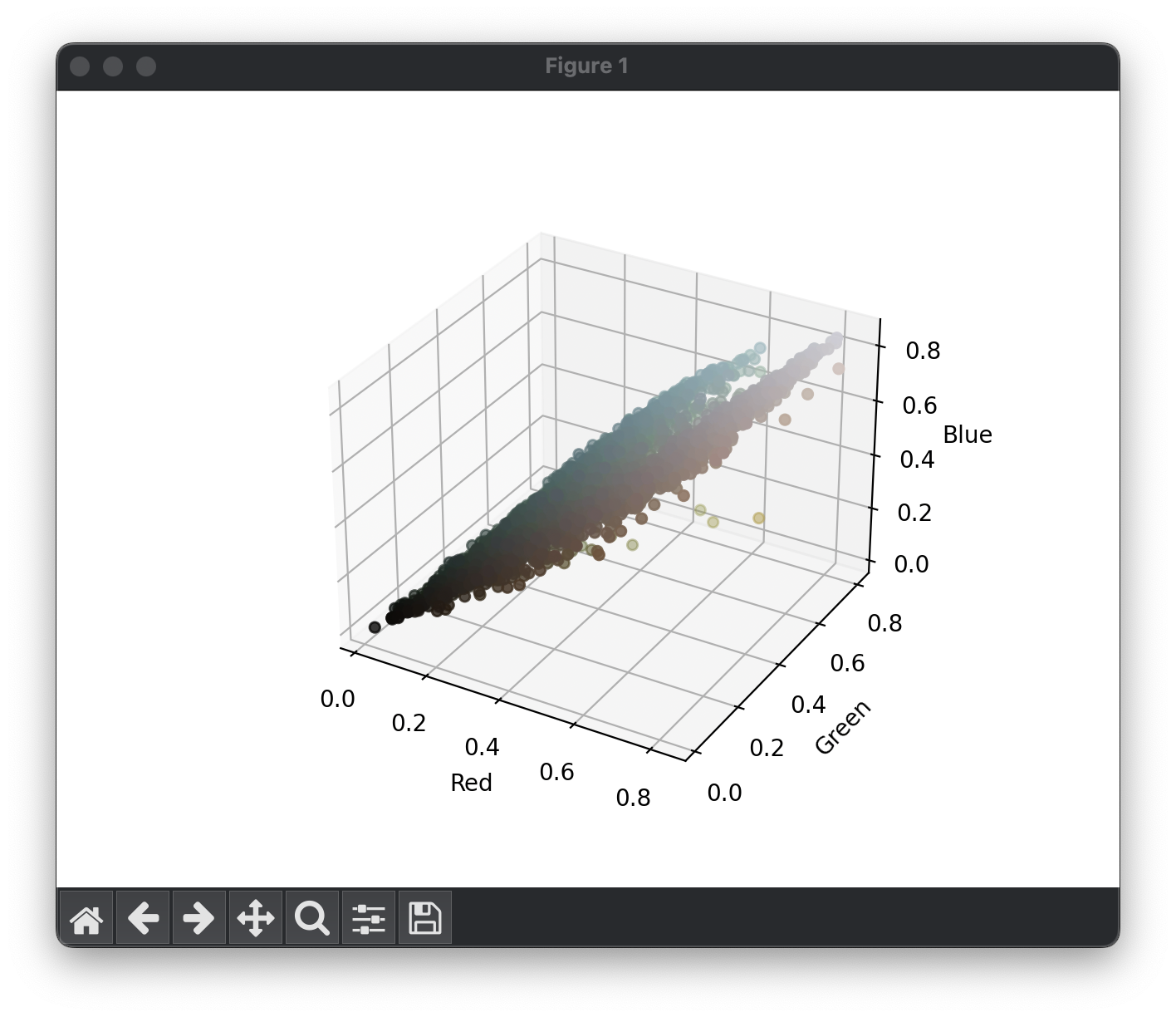1176x1017 pixels.
Task: Click the red close window button
Action: tap(80, 66)
